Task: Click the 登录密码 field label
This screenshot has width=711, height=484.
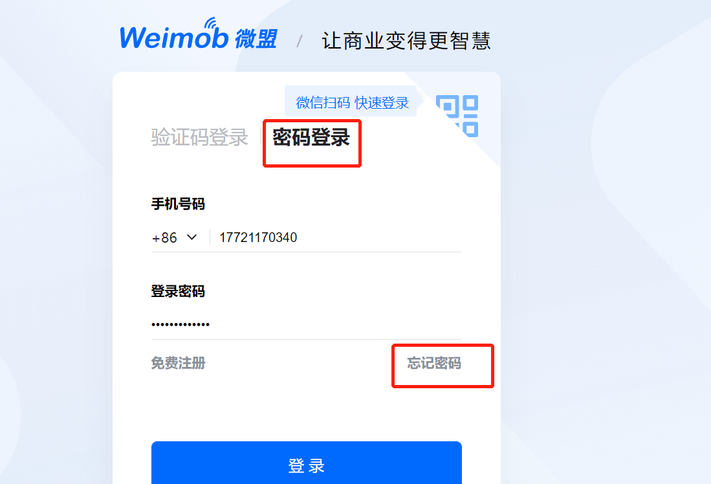Action: [178, 291]
